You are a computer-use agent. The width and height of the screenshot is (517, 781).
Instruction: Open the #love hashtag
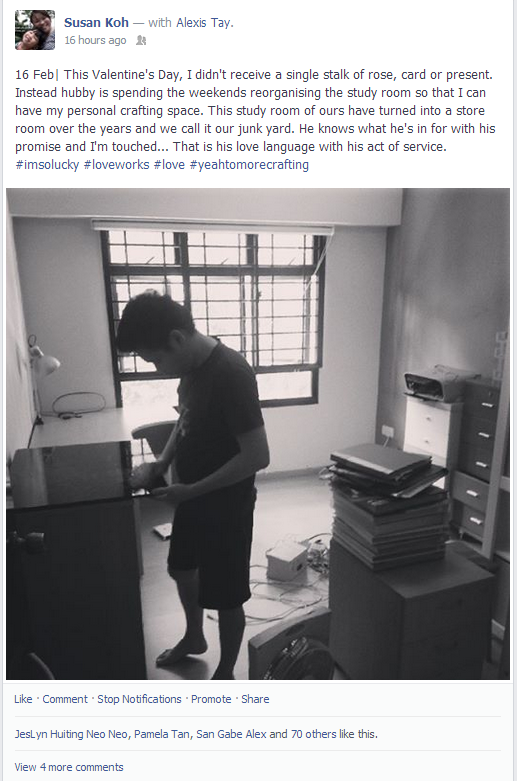click(x=169, y=165)
